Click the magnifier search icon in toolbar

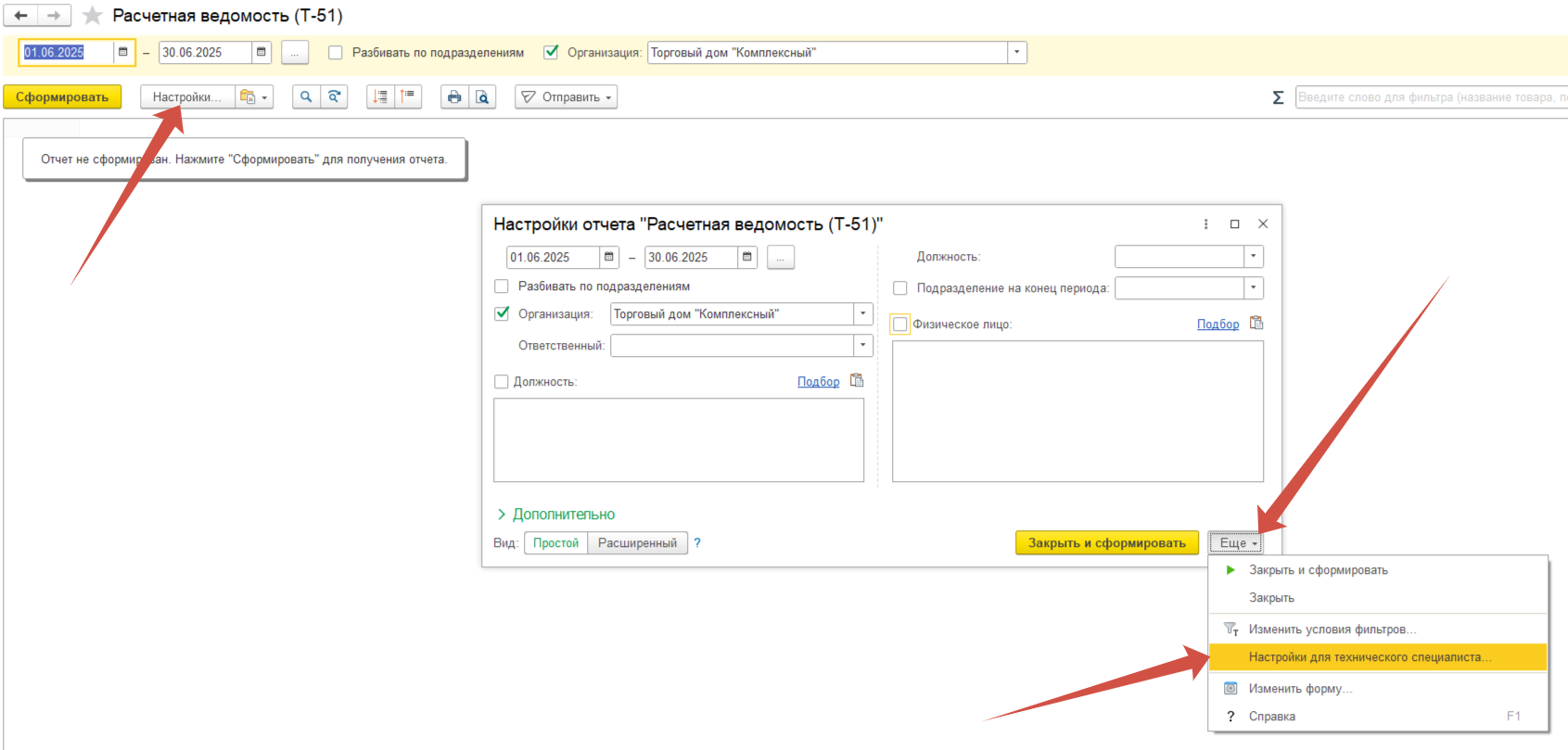pyautogui.click(x=306, y=97)
